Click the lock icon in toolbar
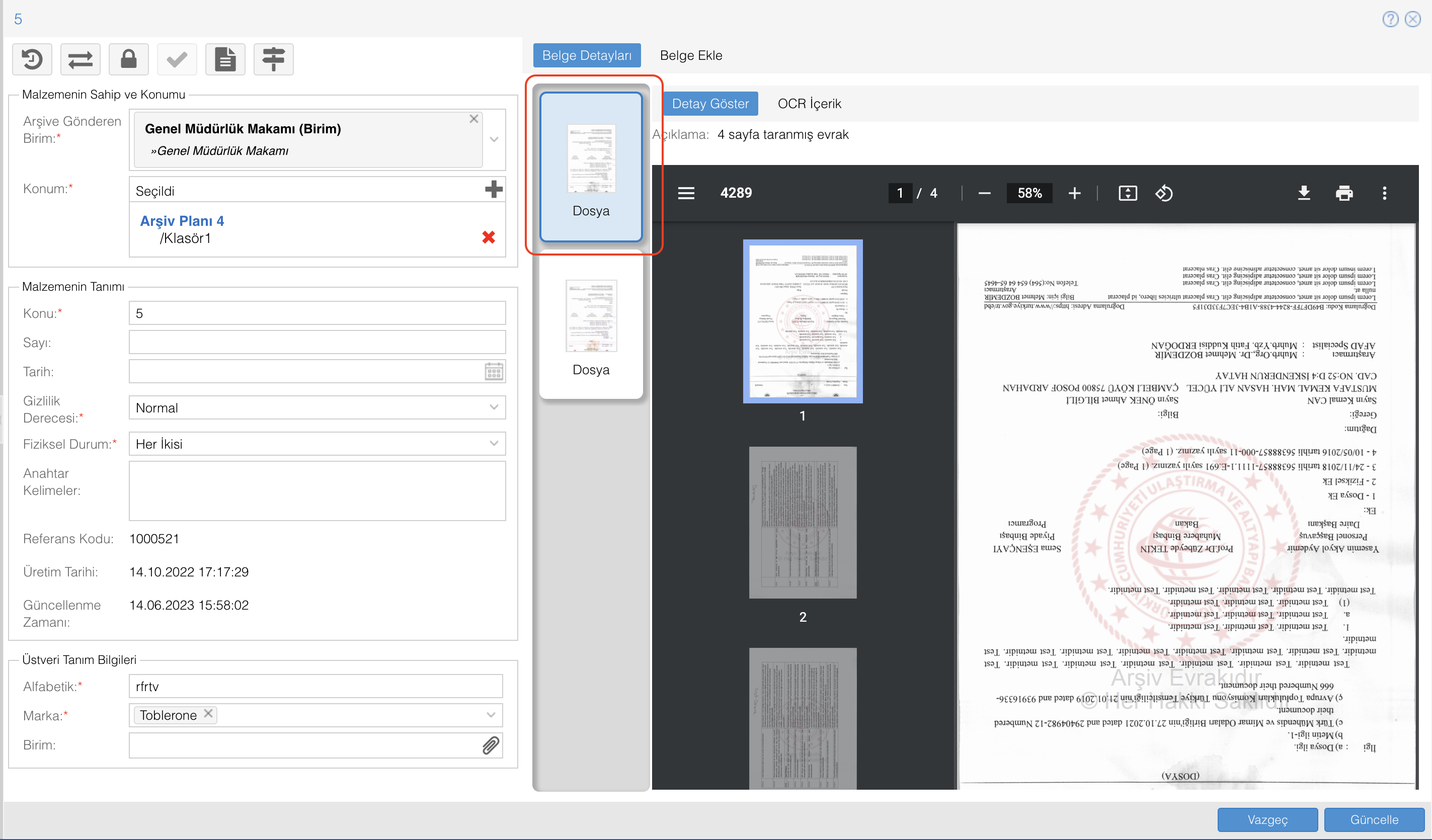The width and height of the screenshot is (1432, 840). point(128,59)
